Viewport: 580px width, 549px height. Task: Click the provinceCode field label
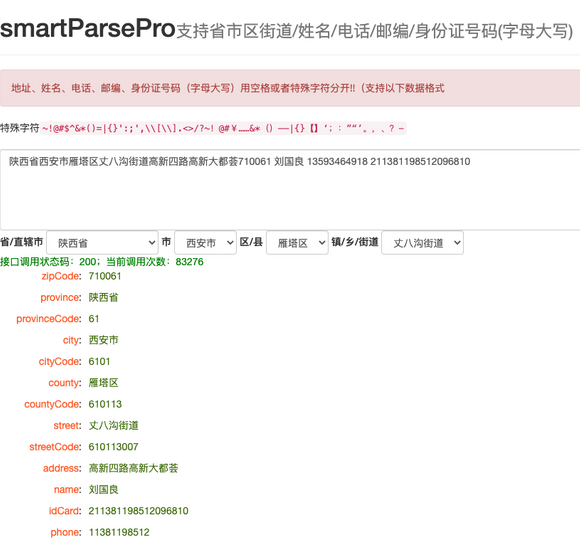point(49,319)
